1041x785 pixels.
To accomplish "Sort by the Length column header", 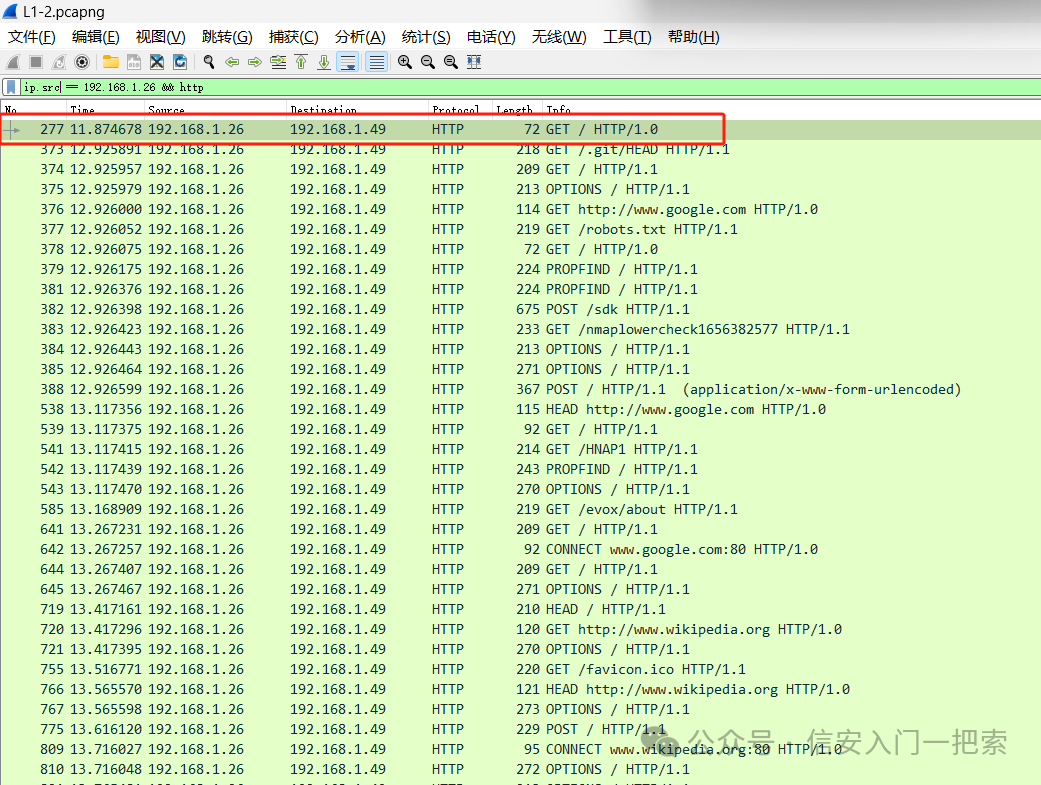I will 517,110.
